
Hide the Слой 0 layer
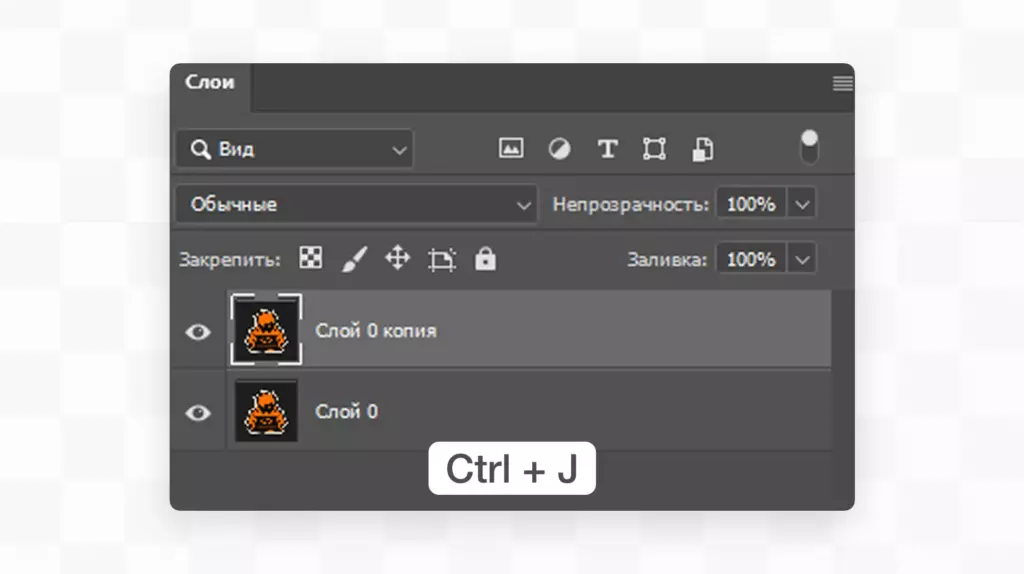(198, 413)
